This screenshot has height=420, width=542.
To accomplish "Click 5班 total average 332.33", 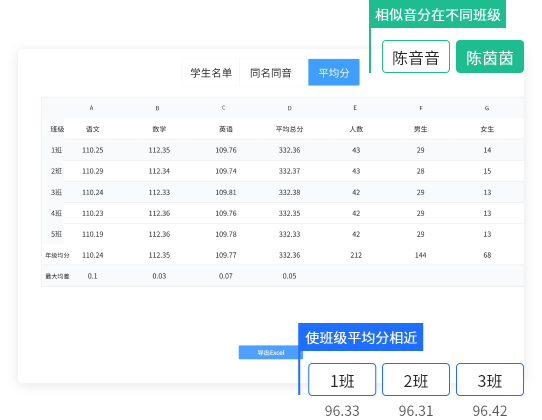I will 290,234.
